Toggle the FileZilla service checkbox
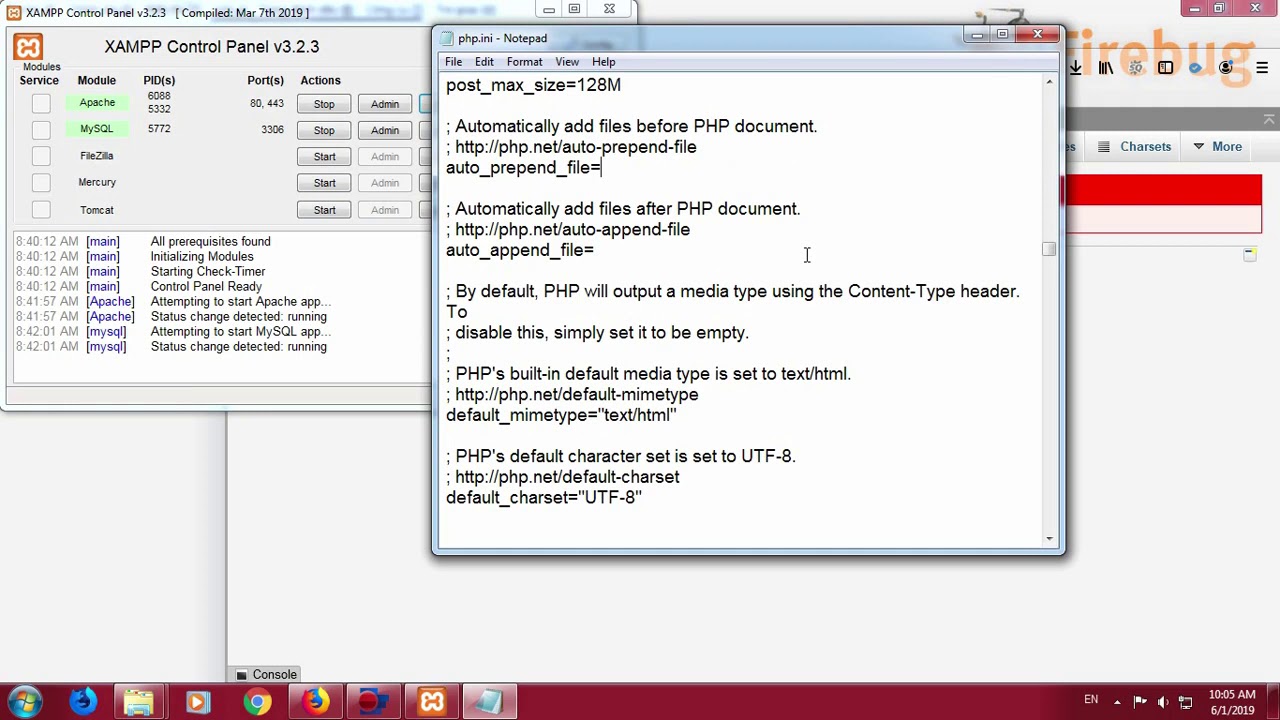The width and height of the screenshot is (1280, 720). point(41,156)
